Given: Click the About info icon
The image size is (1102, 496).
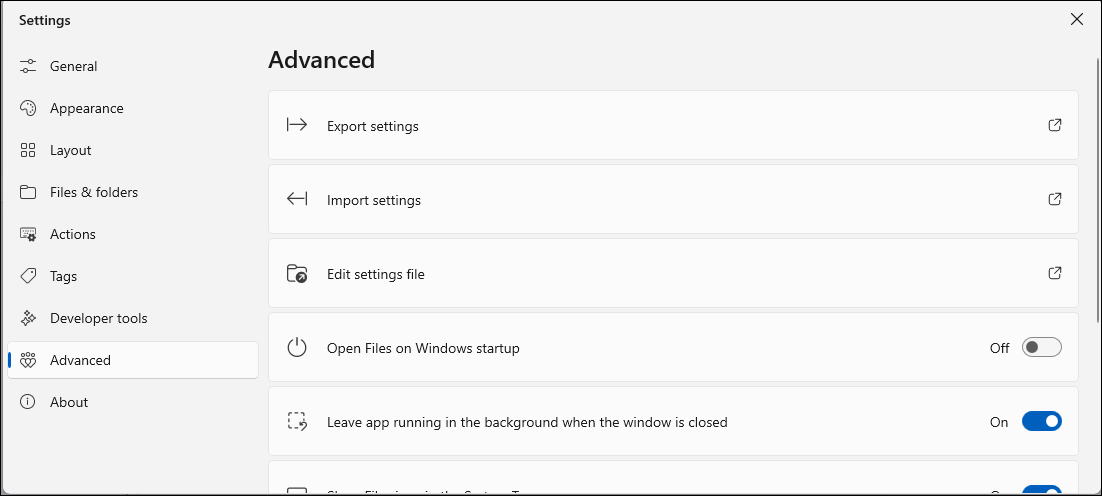Looking at the screenshot, I should click(28, 402).
